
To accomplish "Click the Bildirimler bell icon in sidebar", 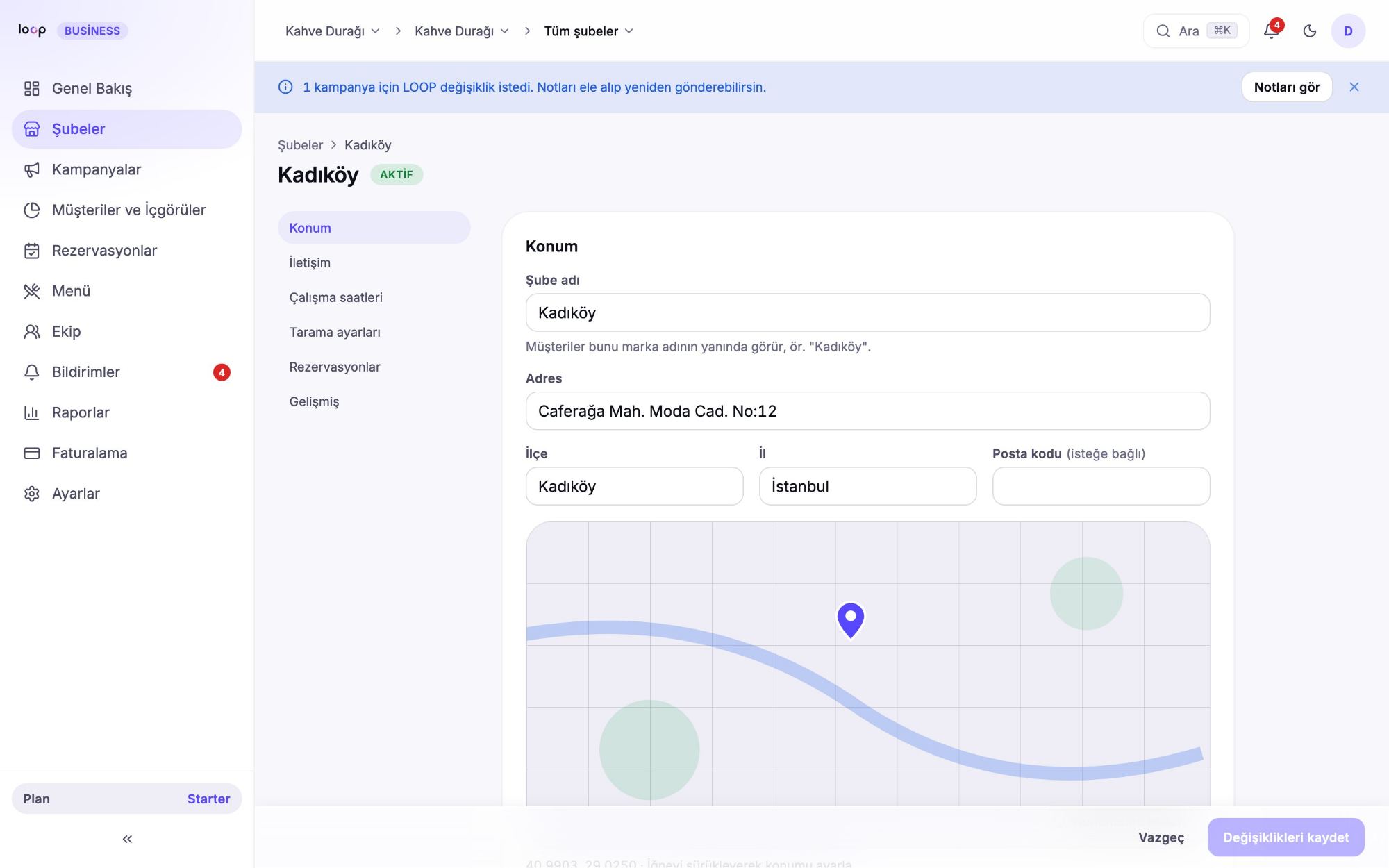I will 32,372.
